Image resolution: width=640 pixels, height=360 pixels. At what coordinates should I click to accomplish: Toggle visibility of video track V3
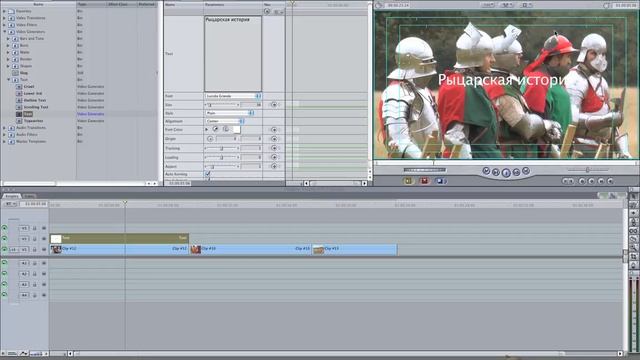click(4, 228)
